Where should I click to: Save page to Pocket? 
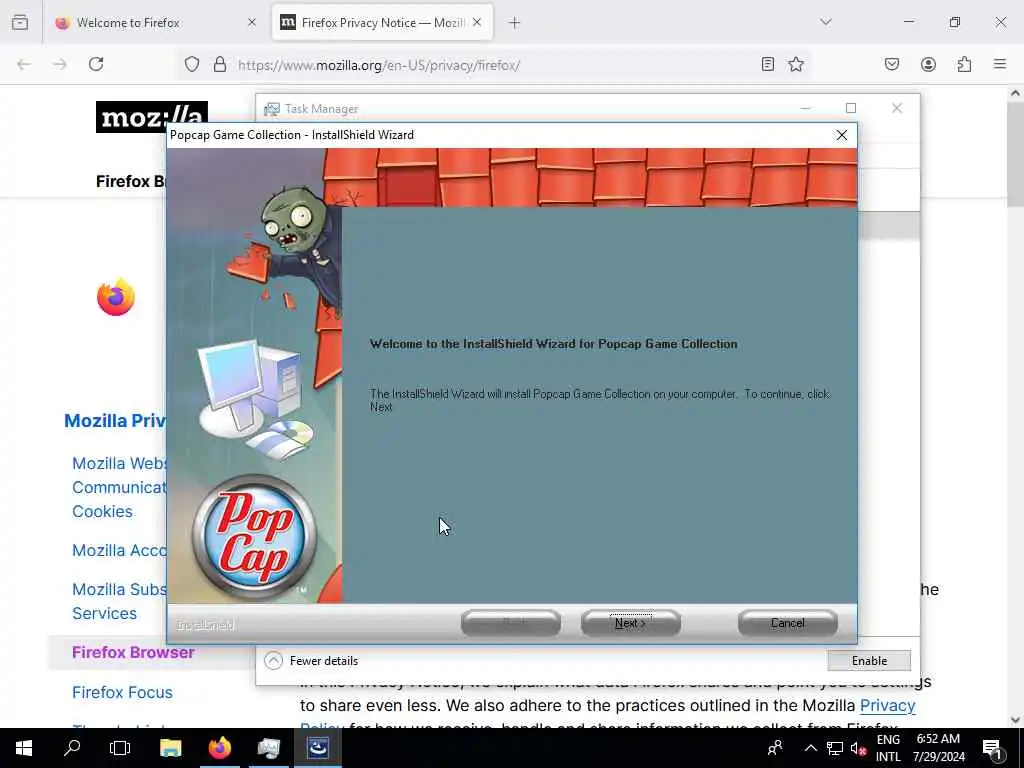click(x=892, y=64)
